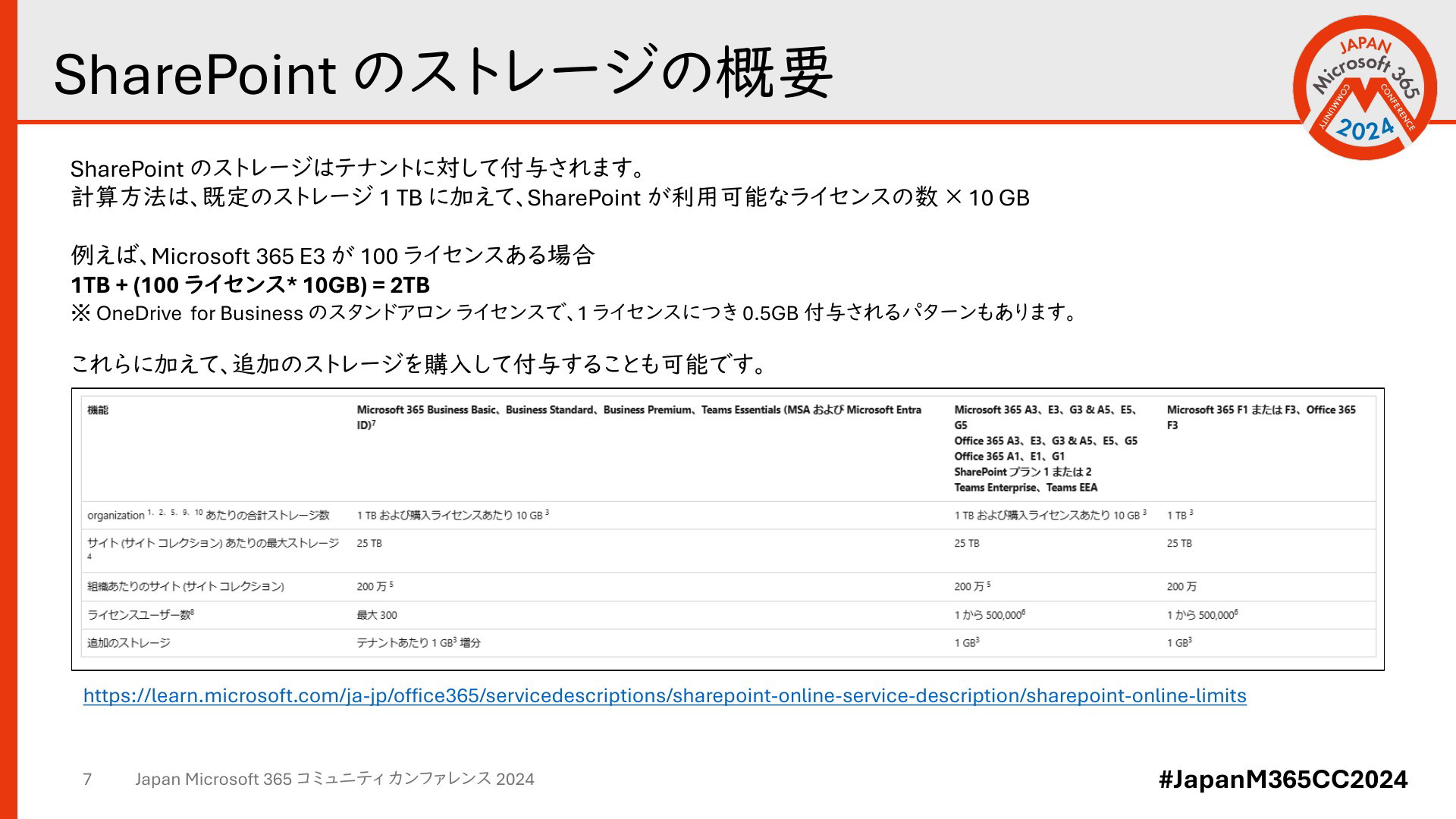
Task: Click the cell '最大 300'
Action: tap(377, 615)
